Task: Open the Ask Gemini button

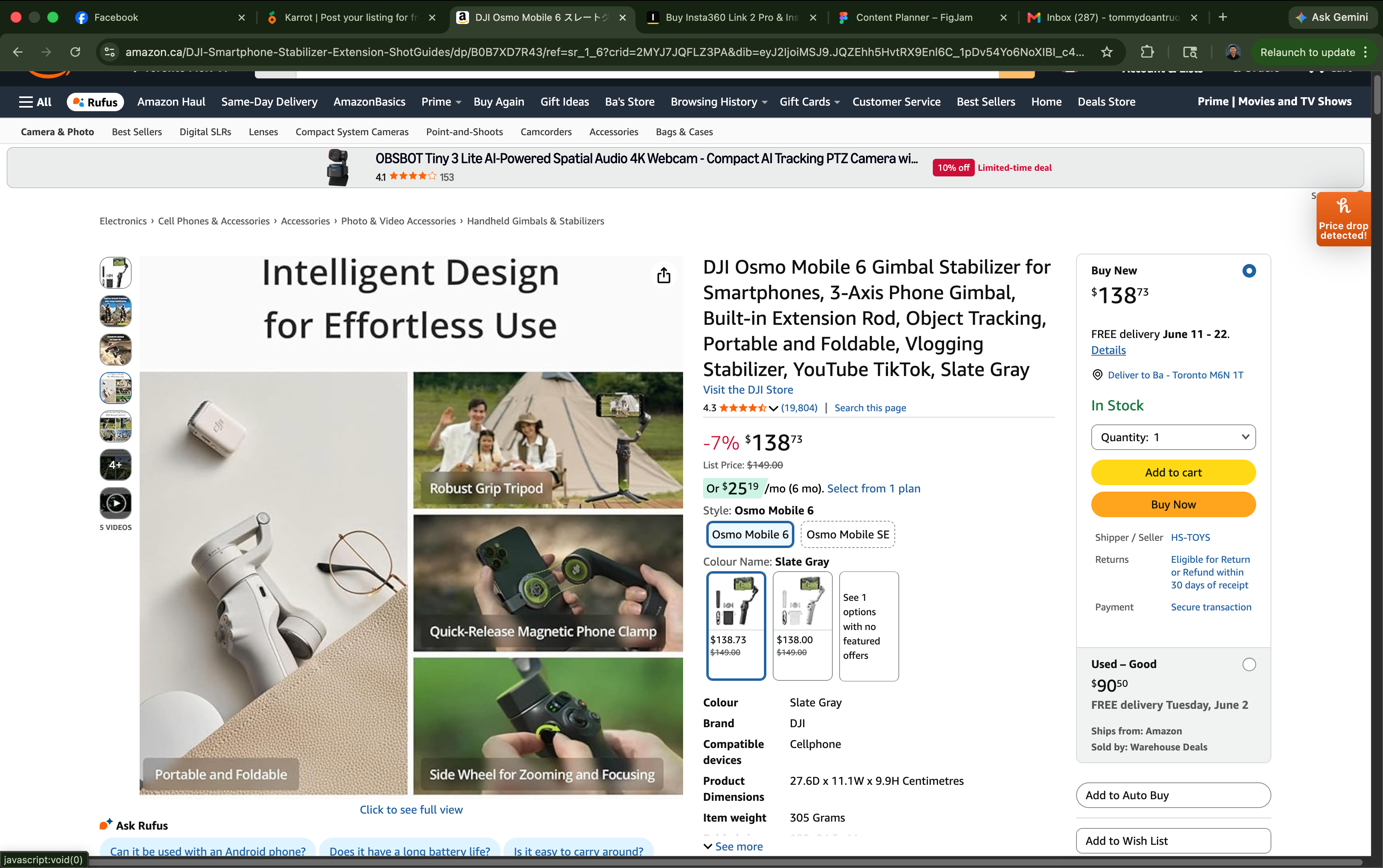Action: [1332, 17]
